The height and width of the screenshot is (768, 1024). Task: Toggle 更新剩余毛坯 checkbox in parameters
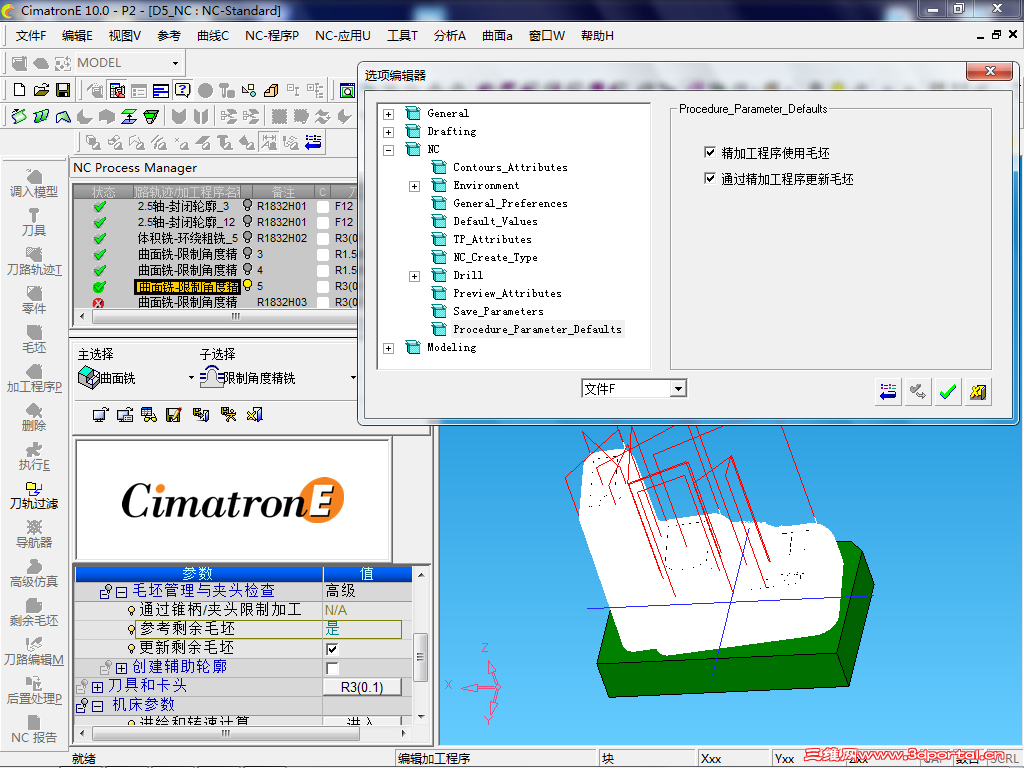[x=332, y=648]
